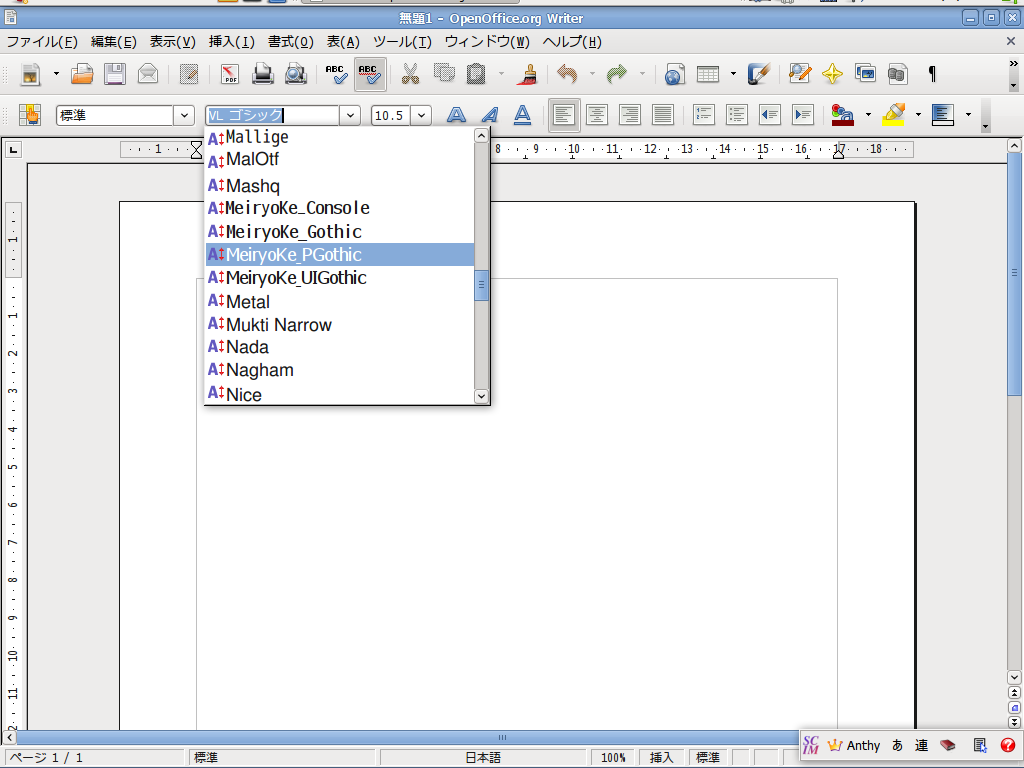Open the Gallery icon
Viewport: 1024px width, 768px height.
pyautogui.click(x=865, y=74)
